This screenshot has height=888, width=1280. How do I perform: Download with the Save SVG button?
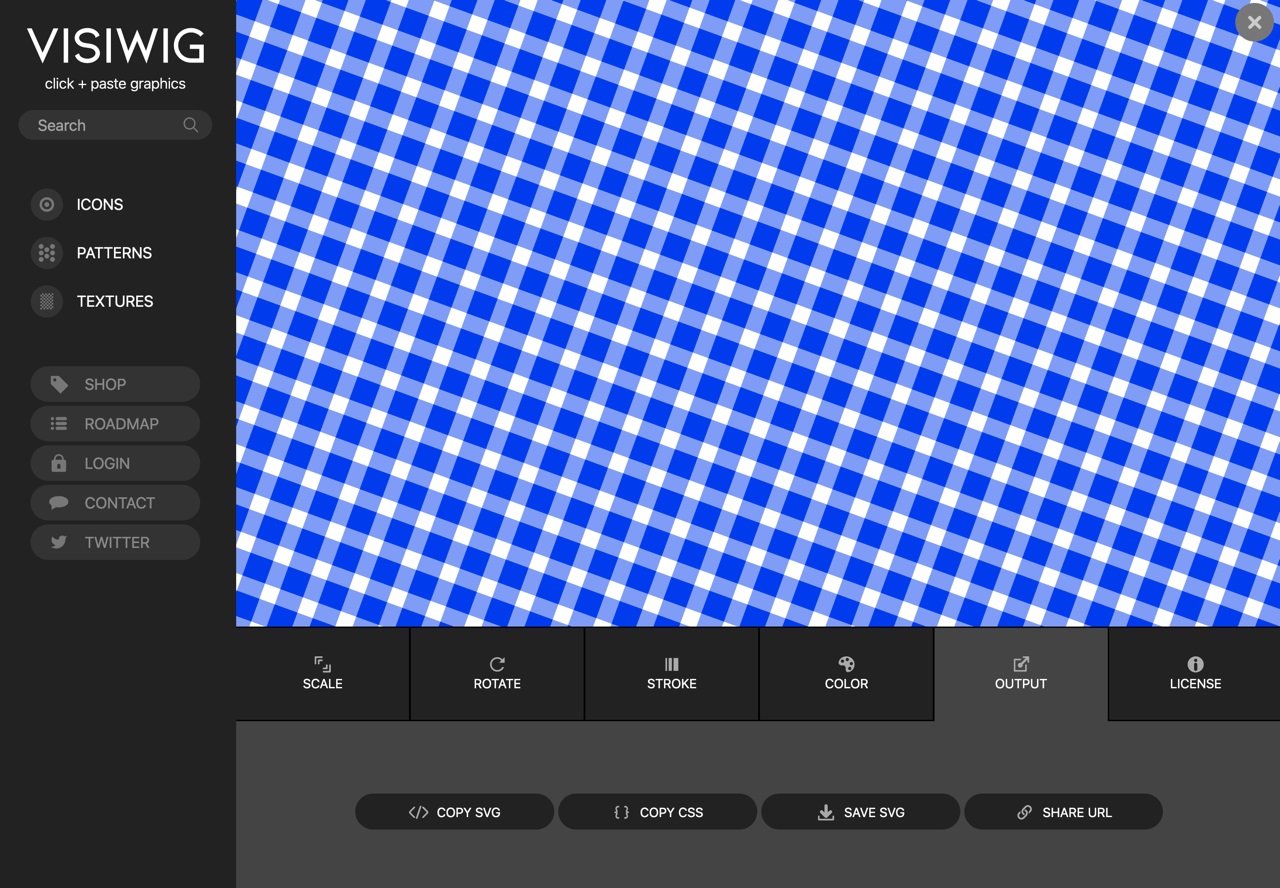pos(860,812)
